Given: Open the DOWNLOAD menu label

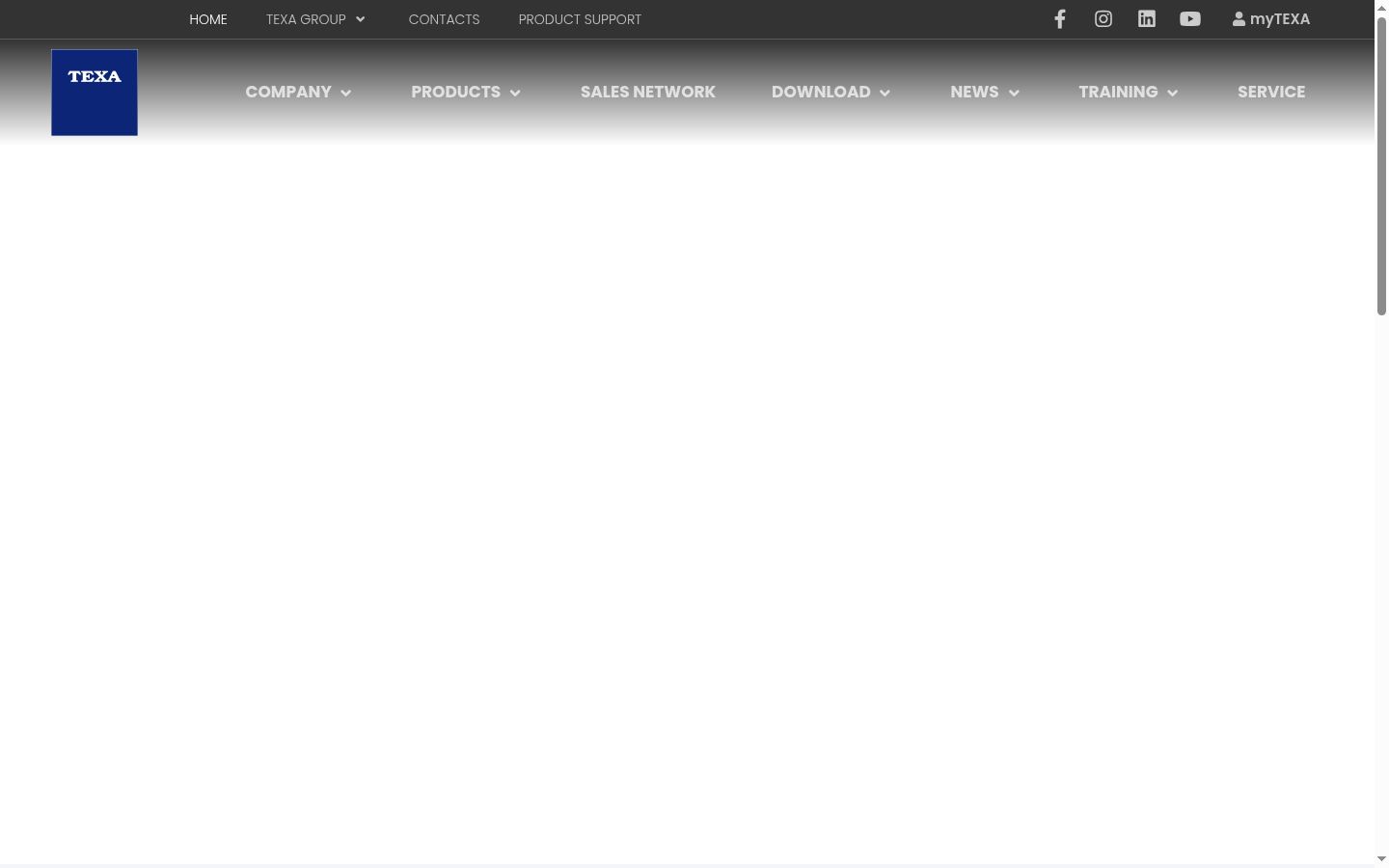Looking at the screenshot, I should pyautogui.click(x=821, y=92).
